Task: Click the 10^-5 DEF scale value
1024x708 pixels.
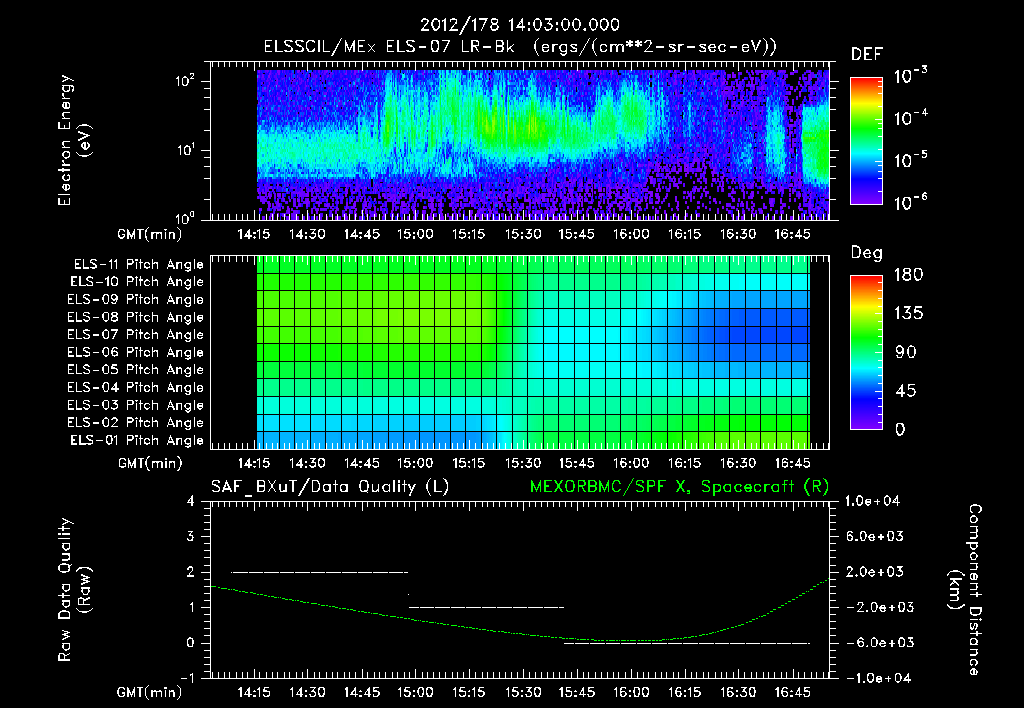Action: point(910,160)
